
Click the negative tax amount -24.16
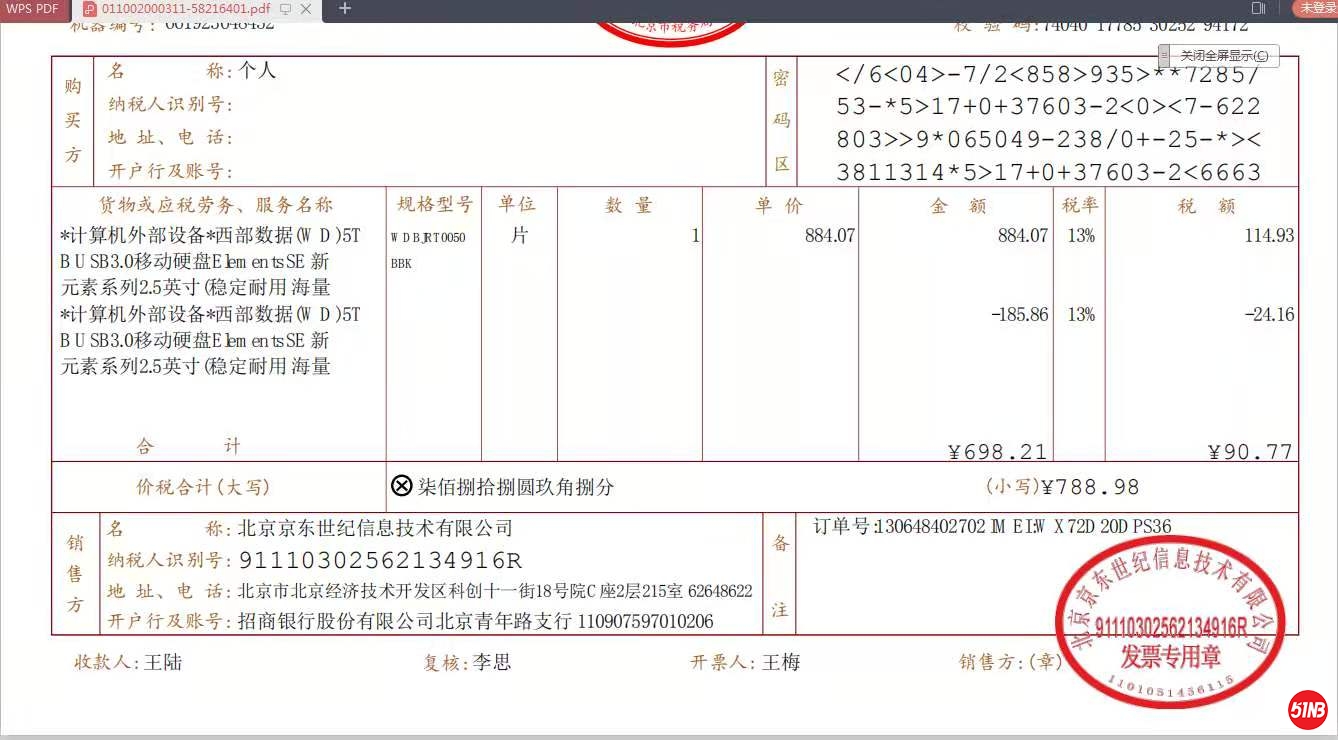[x=1269, y=315]
